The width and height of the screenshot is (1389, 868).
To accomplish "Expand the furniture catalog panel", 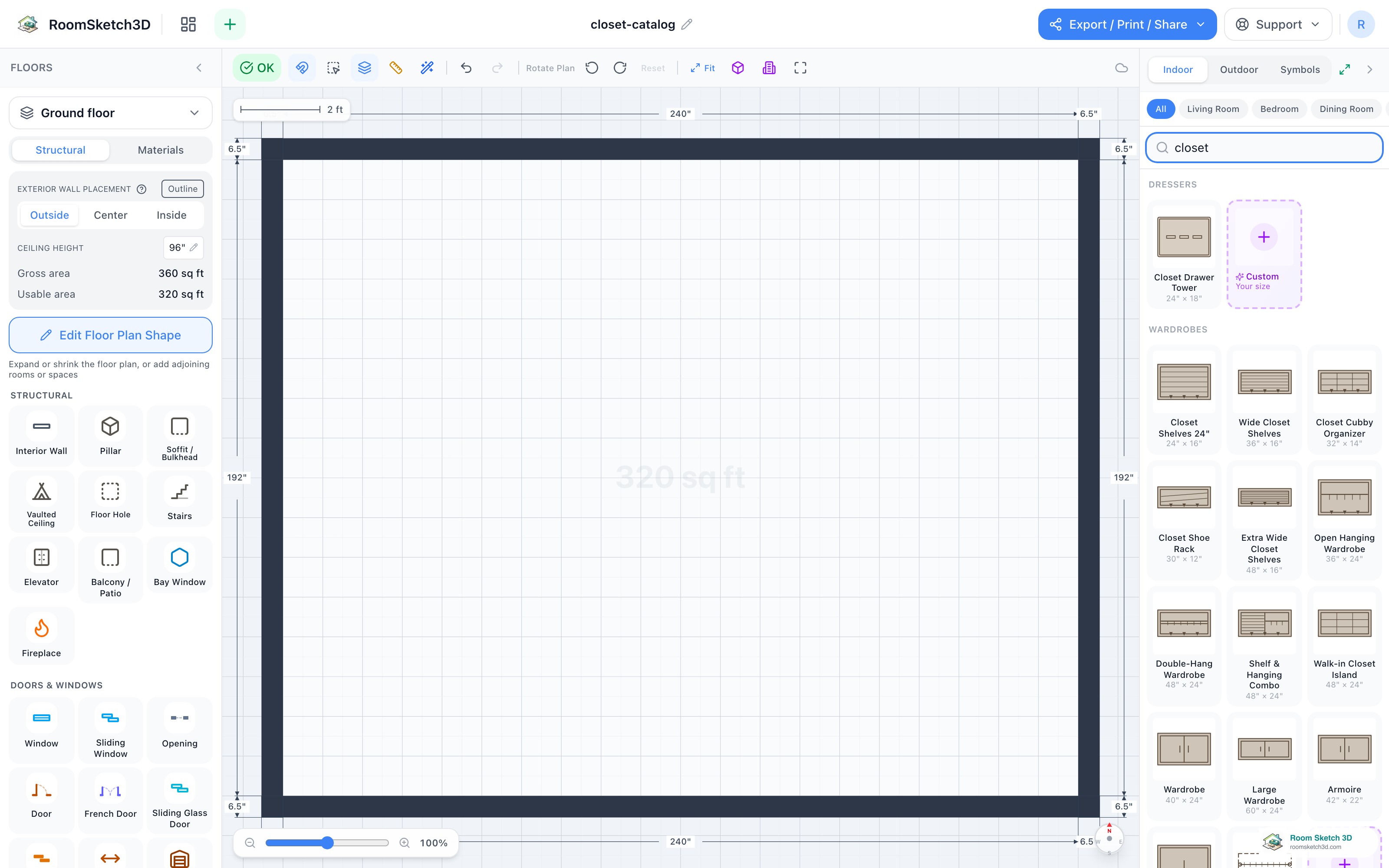I will (x=1345, y=69).
